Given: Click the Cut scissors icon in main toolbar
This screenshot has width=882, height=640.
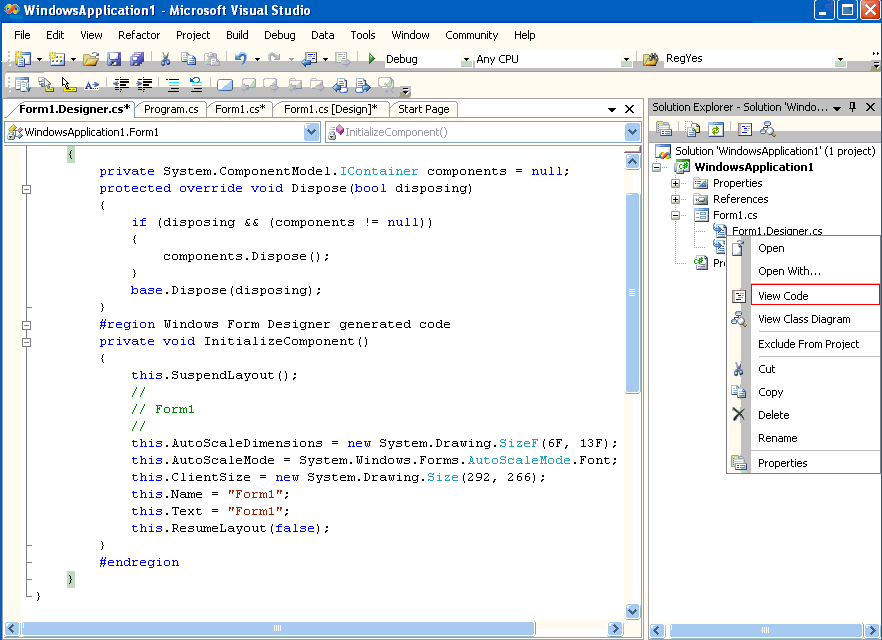Looking at the screenshot, I should point(165,58).
